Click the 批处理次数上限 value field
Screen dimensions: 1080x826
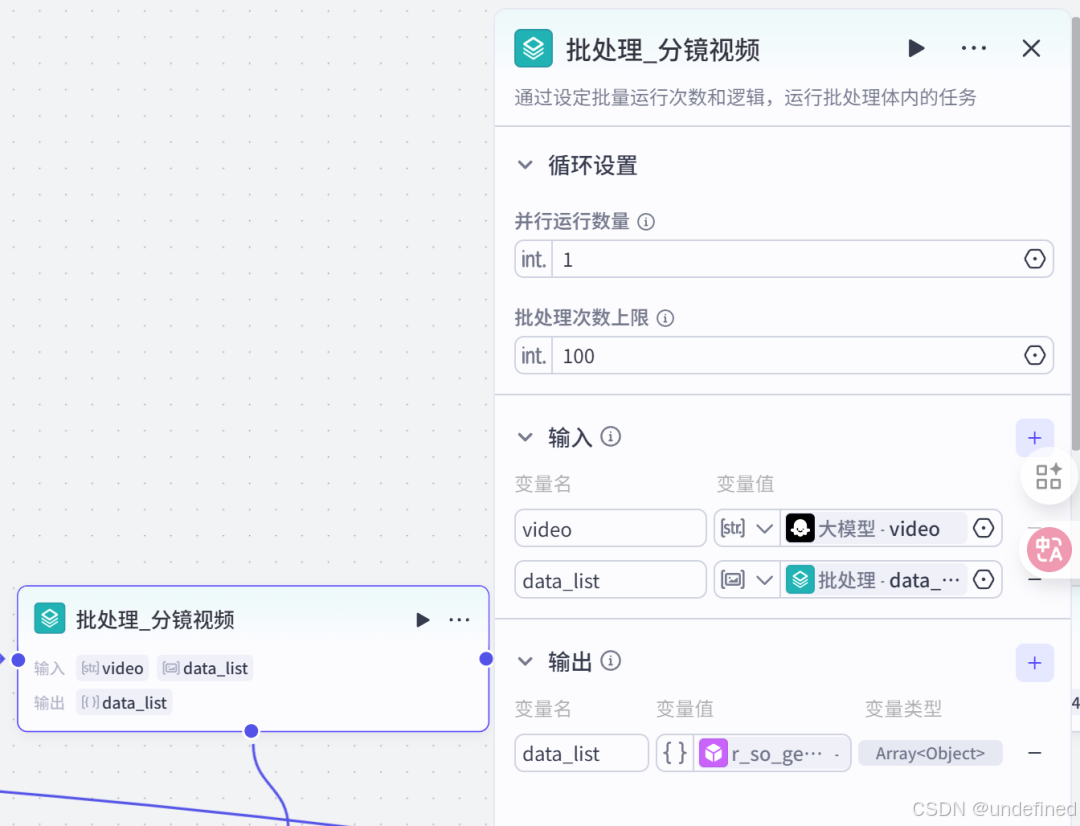pos(785,356)
